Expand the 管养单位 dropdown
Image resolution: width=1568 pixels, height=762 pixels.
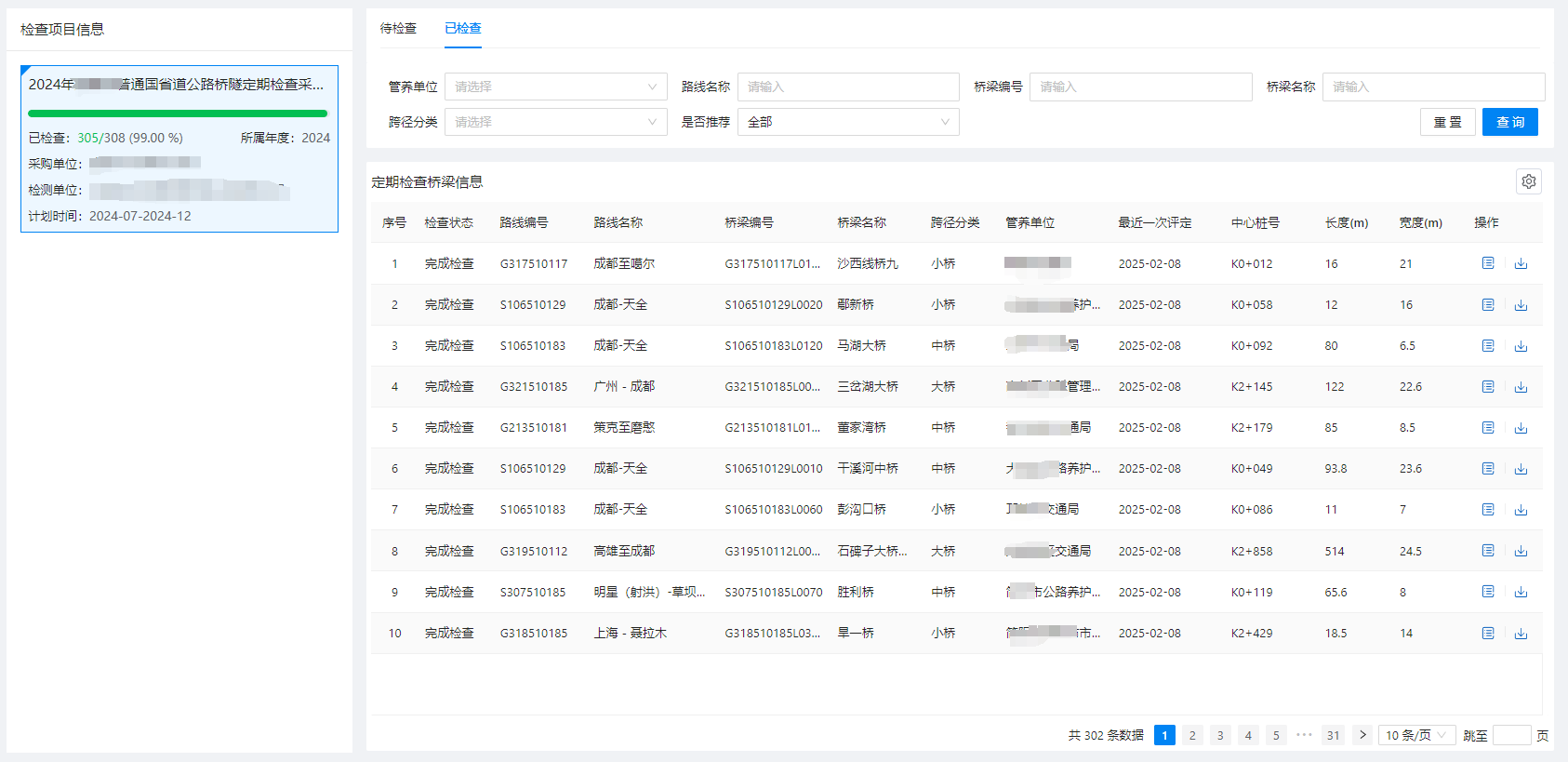(x=555, y=87)
